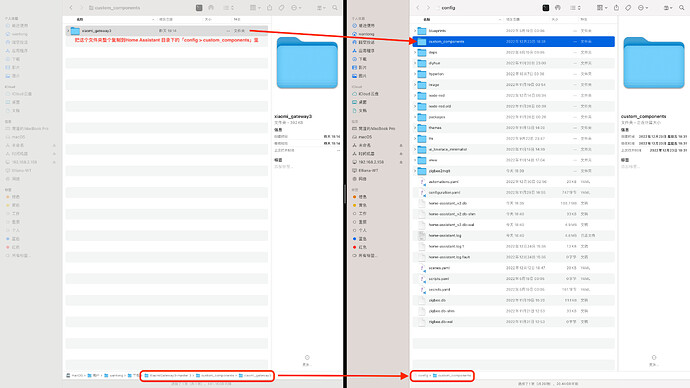This screenshot has width=690, height=388.
Task: Open search in the config window
Action: click(682, 8)
